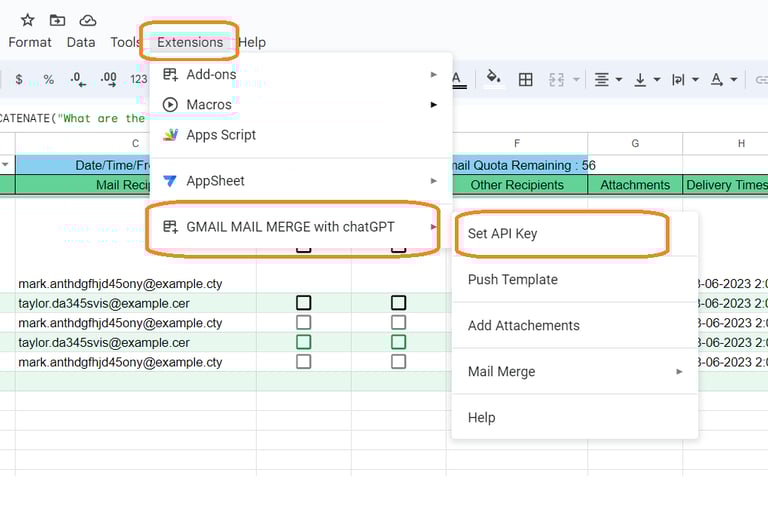Screen dimensions: 768x512
Task: Launch Apps Script editor
Action: (301, 135)
